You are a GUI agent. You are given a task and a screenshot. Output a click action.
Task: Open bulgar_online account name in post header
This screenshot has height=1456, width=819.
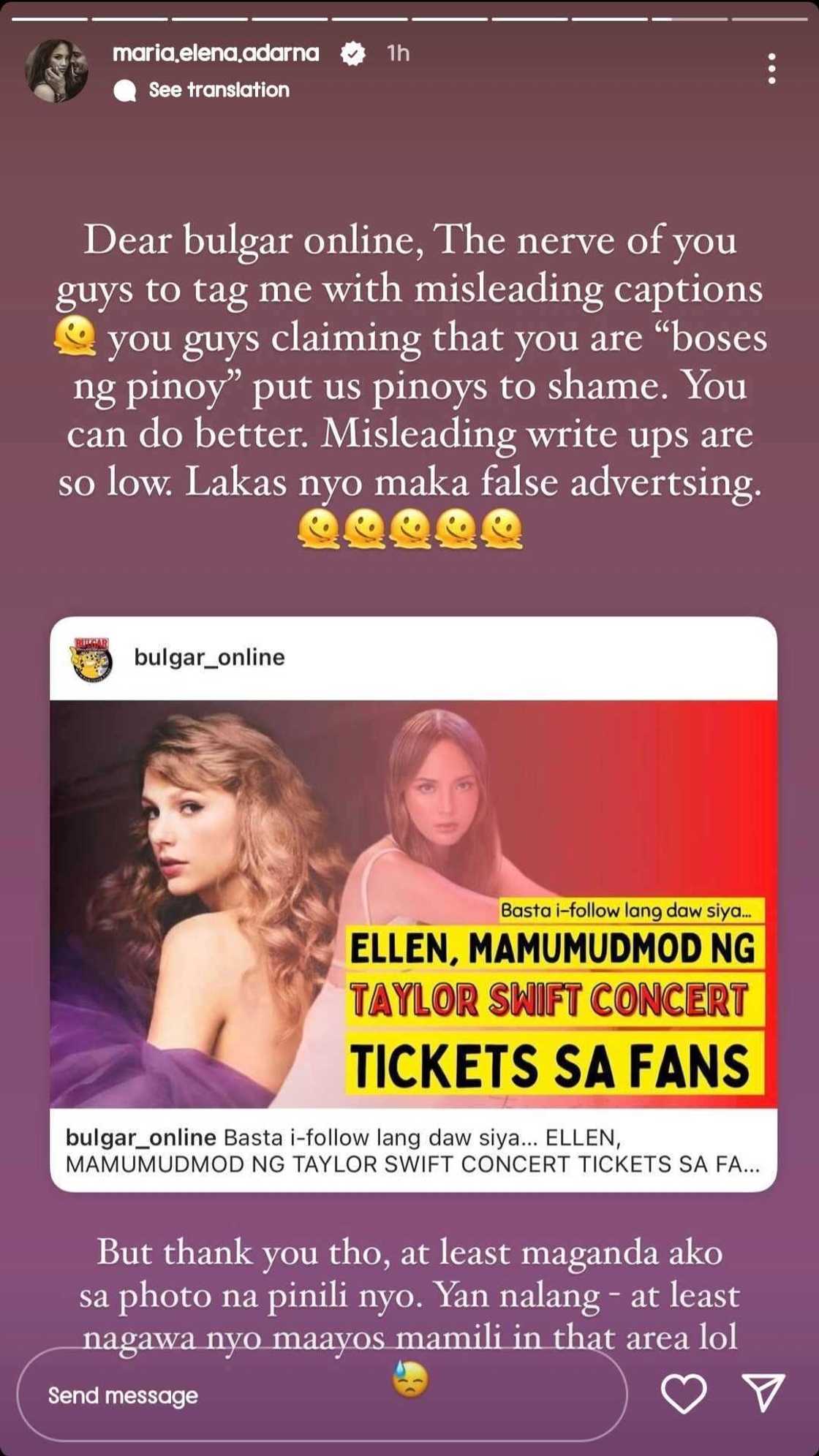[x=209, y=657]
